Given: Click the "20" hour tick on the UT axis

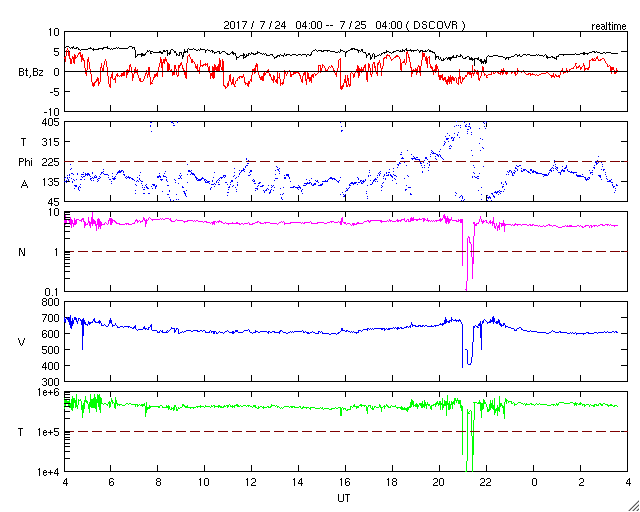Looking at the screenshot, I should click(x=439, y=482).
